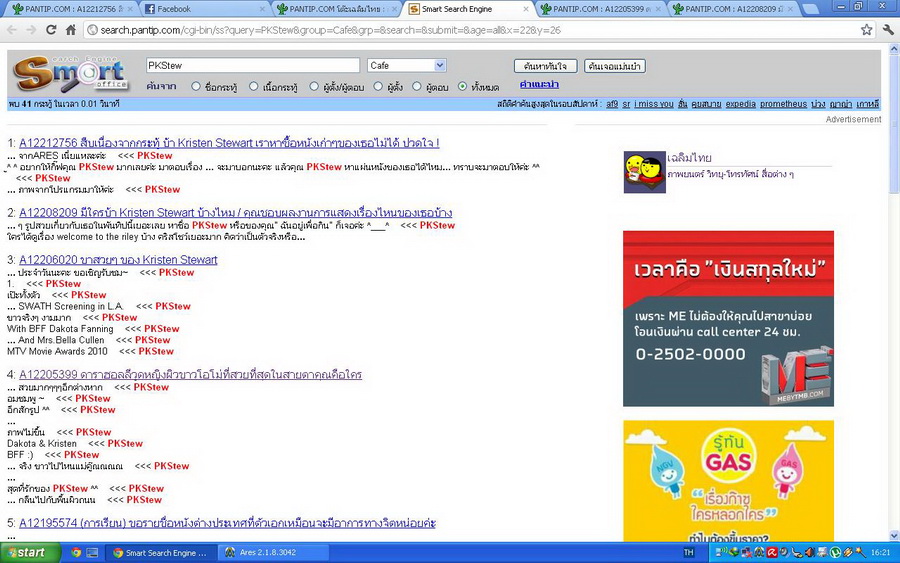The width and height of the screenshot is (900, 563).
Task: Click the ค้นหาทันใจ search button
Action: pyautogui.click(x=545, y=67)
